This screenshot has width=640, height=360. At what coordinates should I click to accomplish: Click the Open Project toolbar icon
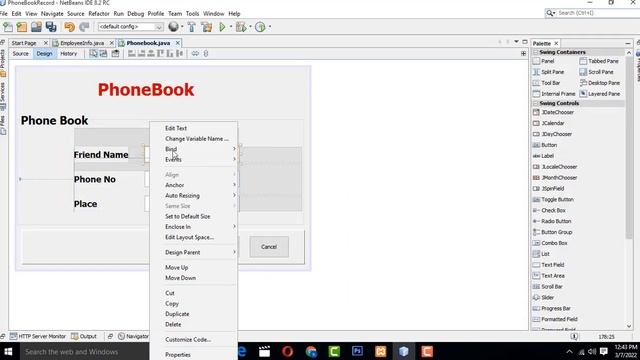point(36,27)
